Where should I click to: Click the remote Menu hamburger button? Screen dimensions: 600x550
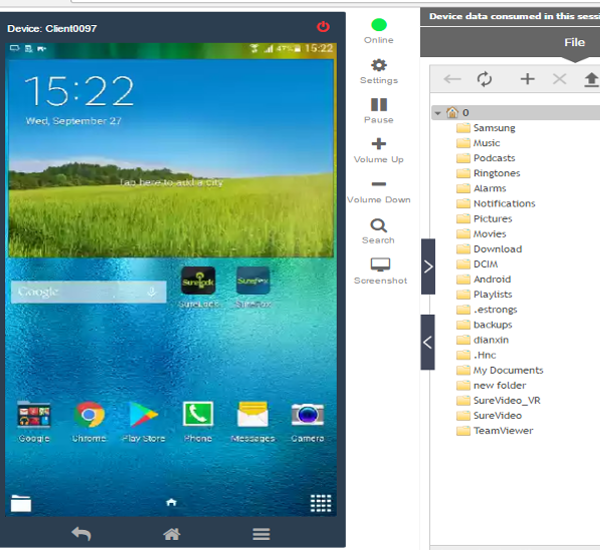261,534
